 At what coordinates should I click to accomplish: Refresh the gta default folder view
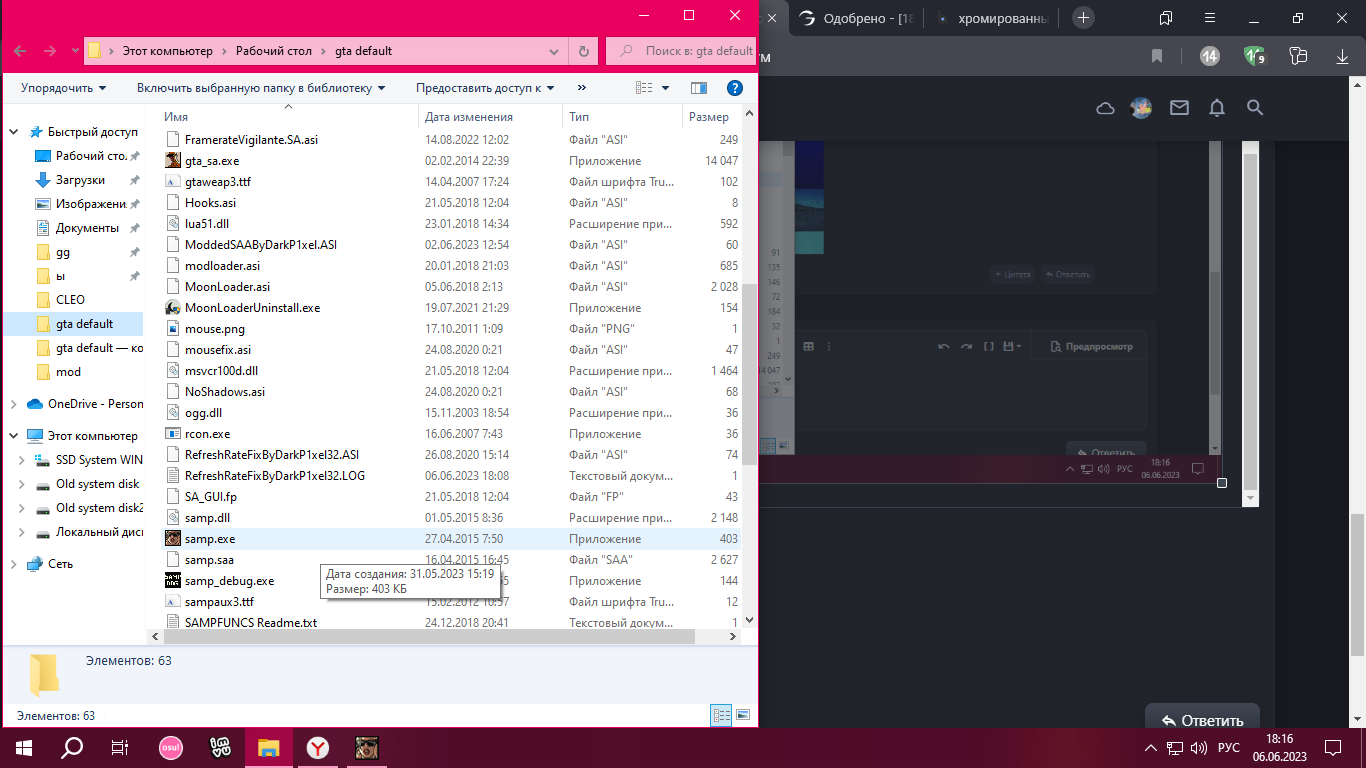(x=584, y=51)
